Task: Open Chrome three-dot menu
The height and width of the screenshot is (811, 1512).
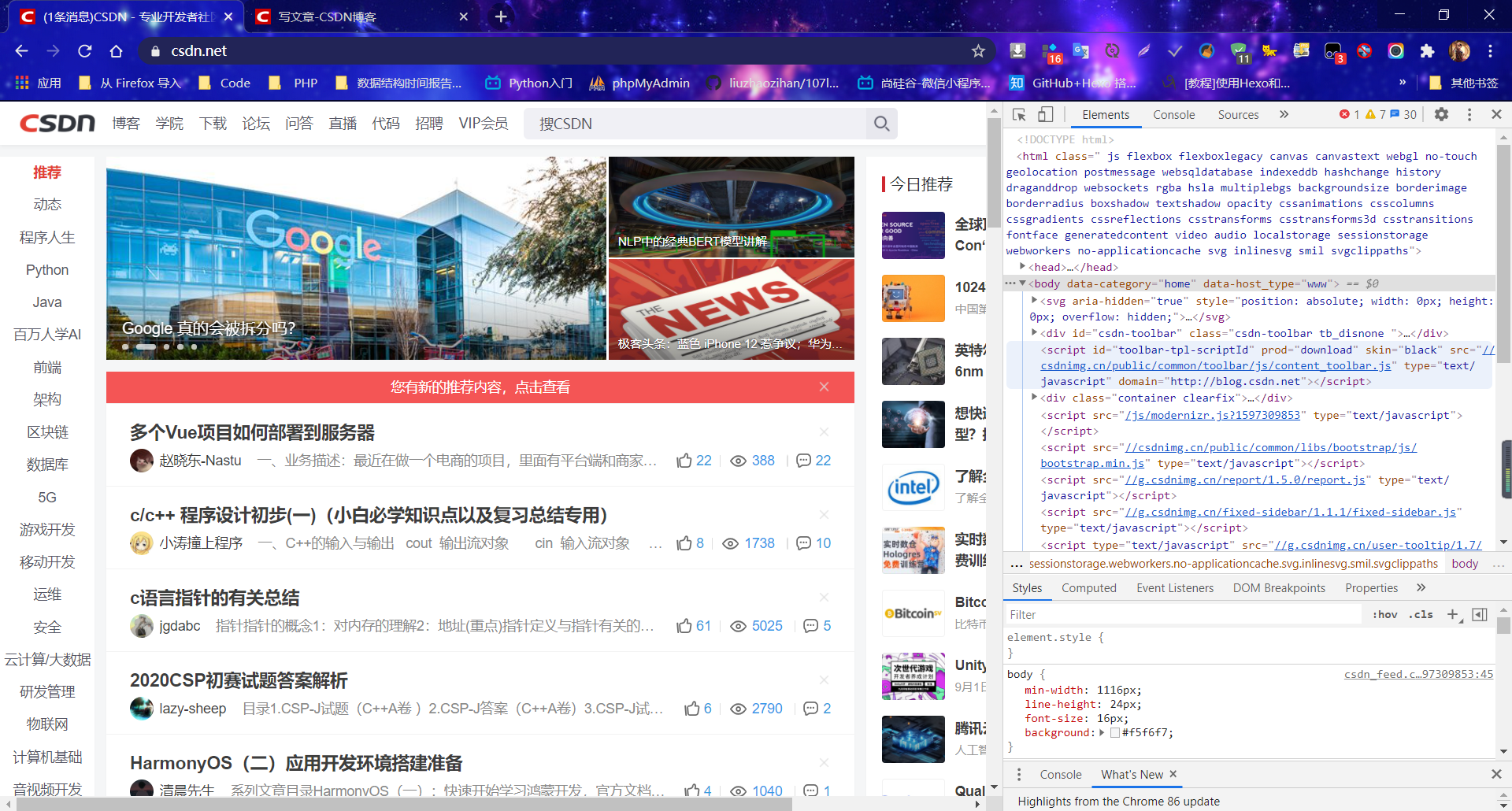Action: 1490,50
